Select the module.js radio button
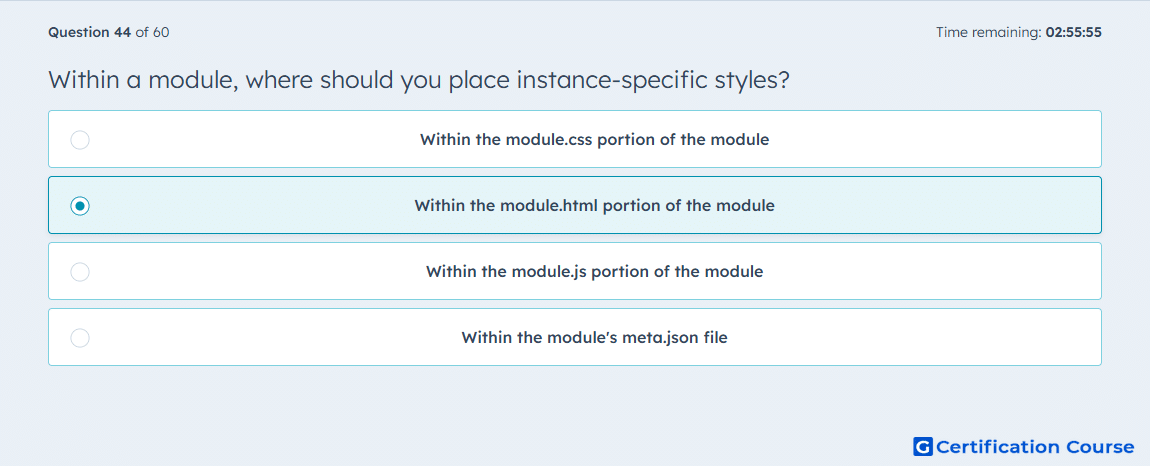The height and width of the screenshot is (466, 1150). [80, 272]
